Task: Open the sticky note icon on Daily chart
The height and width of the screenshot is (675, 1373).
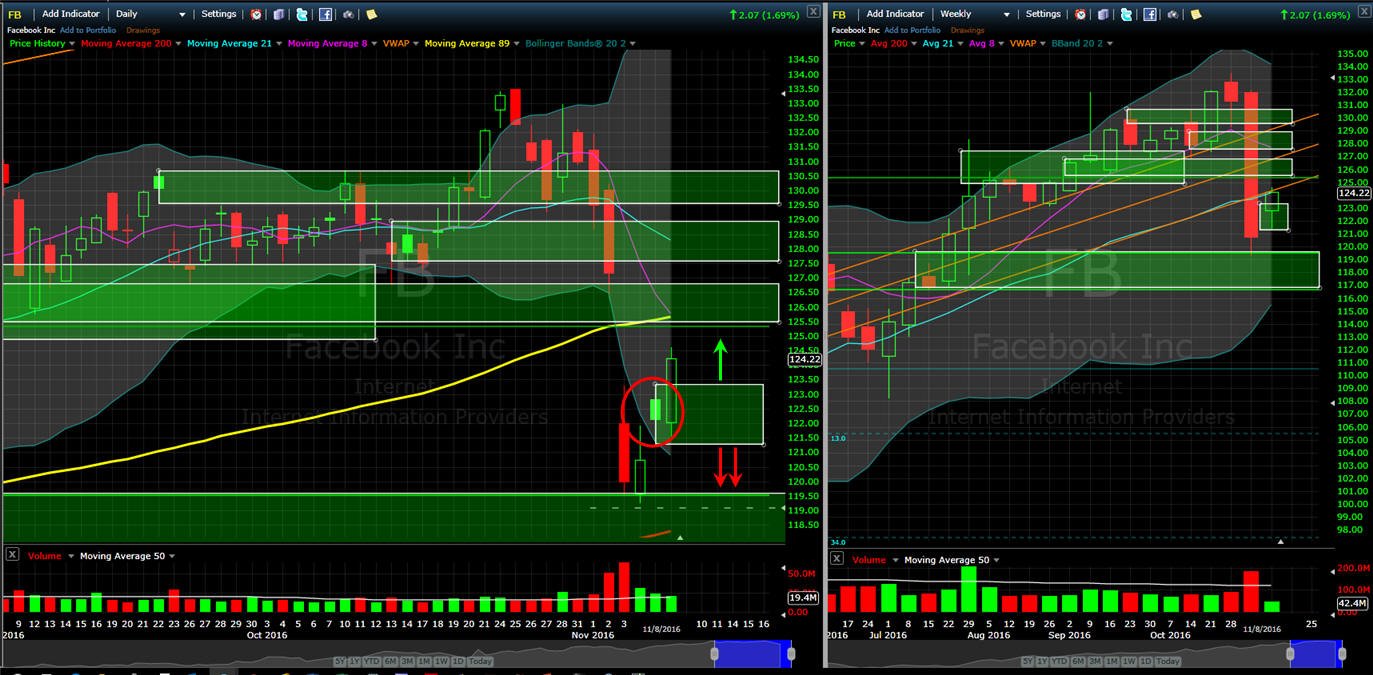Action: pyautogui.click(x=371, y=15)
